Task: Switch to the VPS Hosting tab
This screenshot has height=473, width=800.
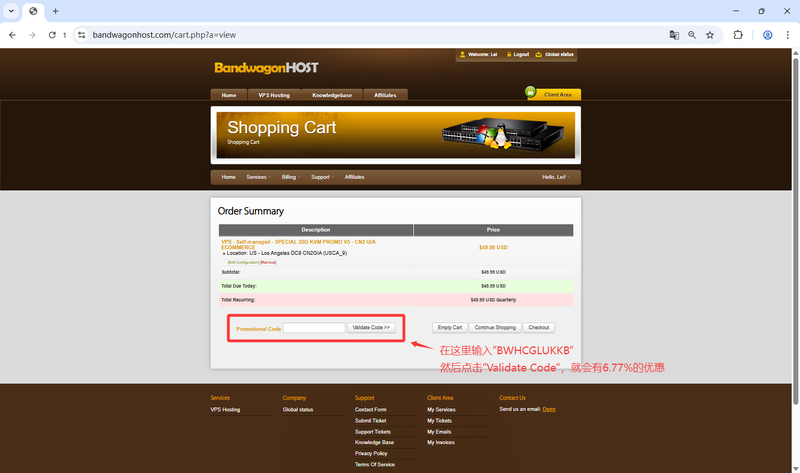Action: click(274, 95)
